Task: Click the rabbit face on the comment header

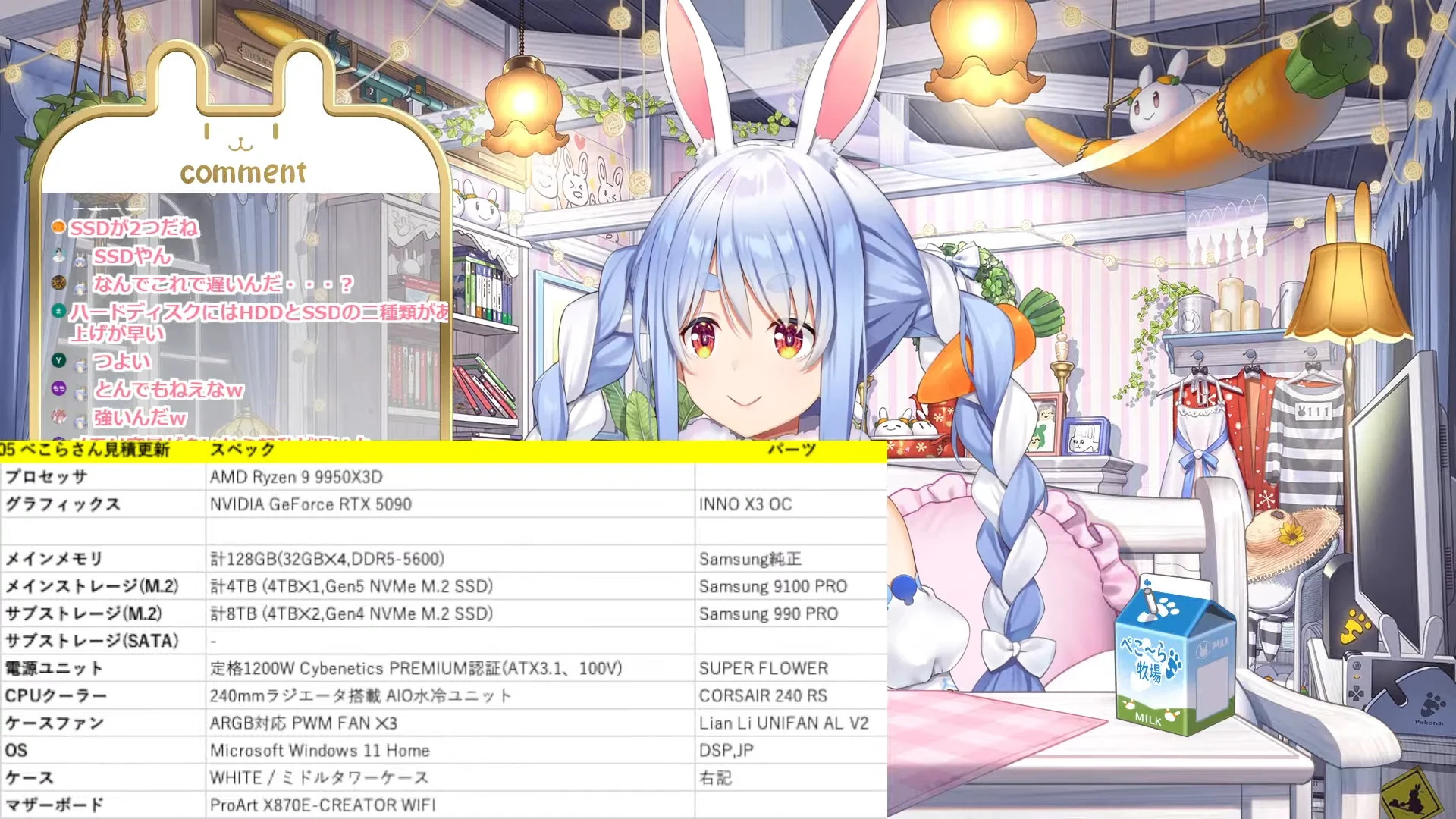Action: pos(240,136)
